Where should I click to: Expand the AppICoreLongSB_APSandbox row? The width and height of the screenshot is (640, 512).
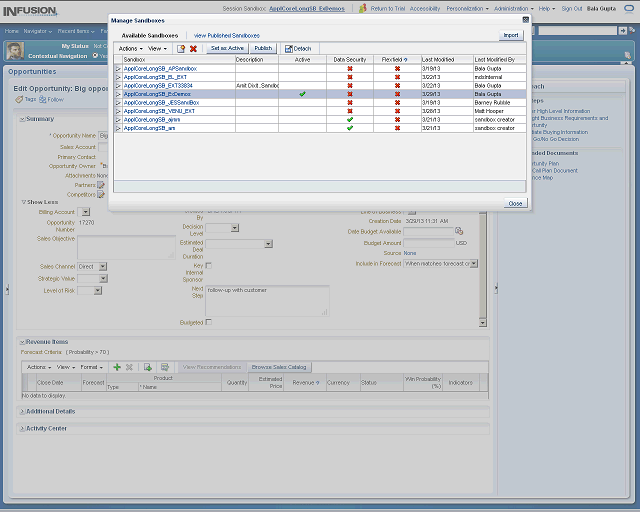coord(118,68)
